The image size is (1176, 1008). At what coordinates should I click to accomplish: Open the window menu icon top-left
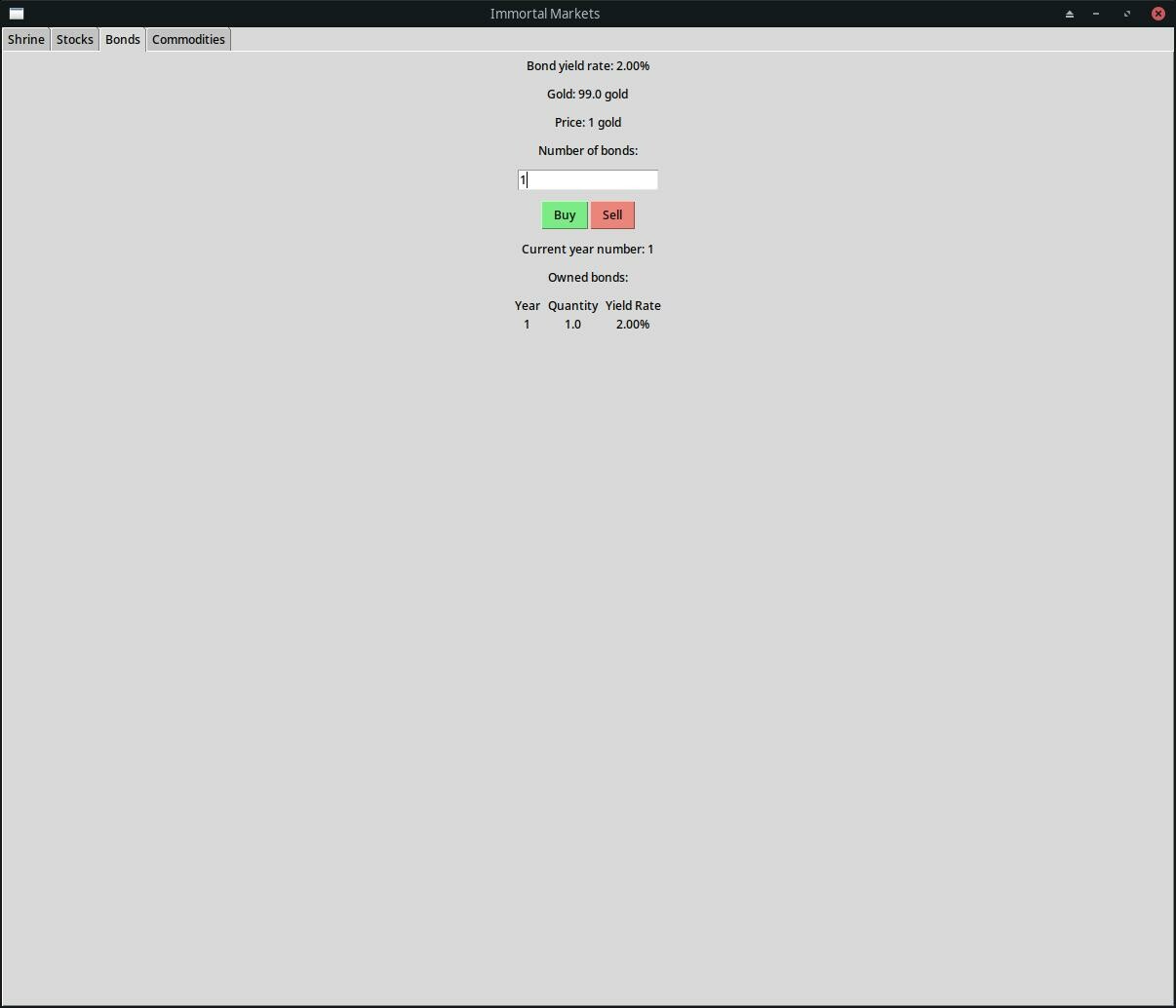click(x=16, y=13)
